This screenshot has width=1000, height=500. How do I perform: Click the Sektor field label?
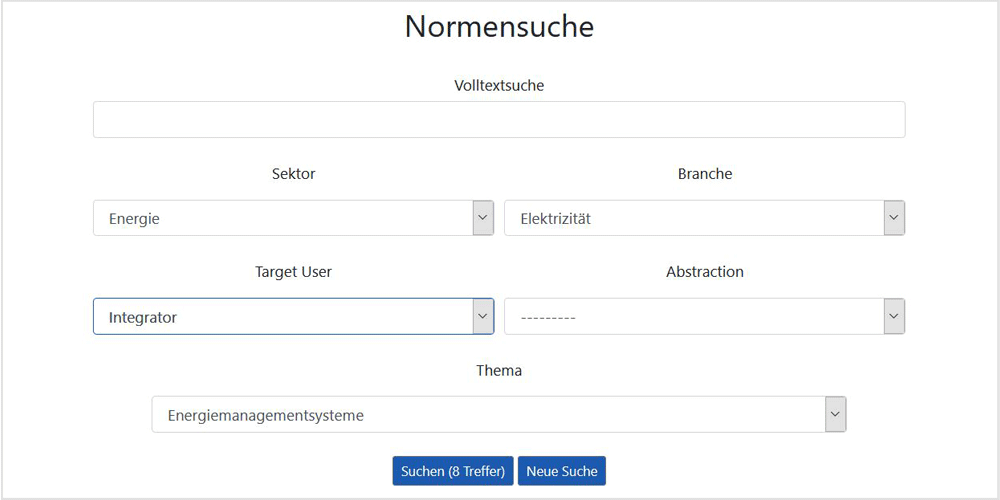tap(293, 173)
